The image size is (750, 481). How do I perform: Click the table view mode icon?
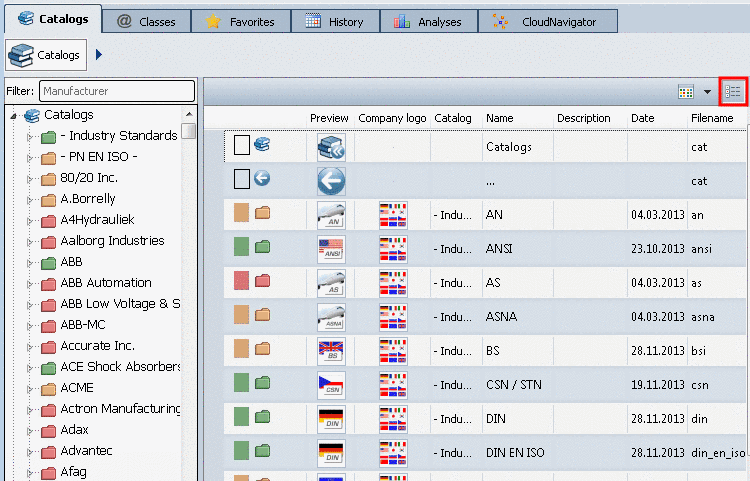686,91
